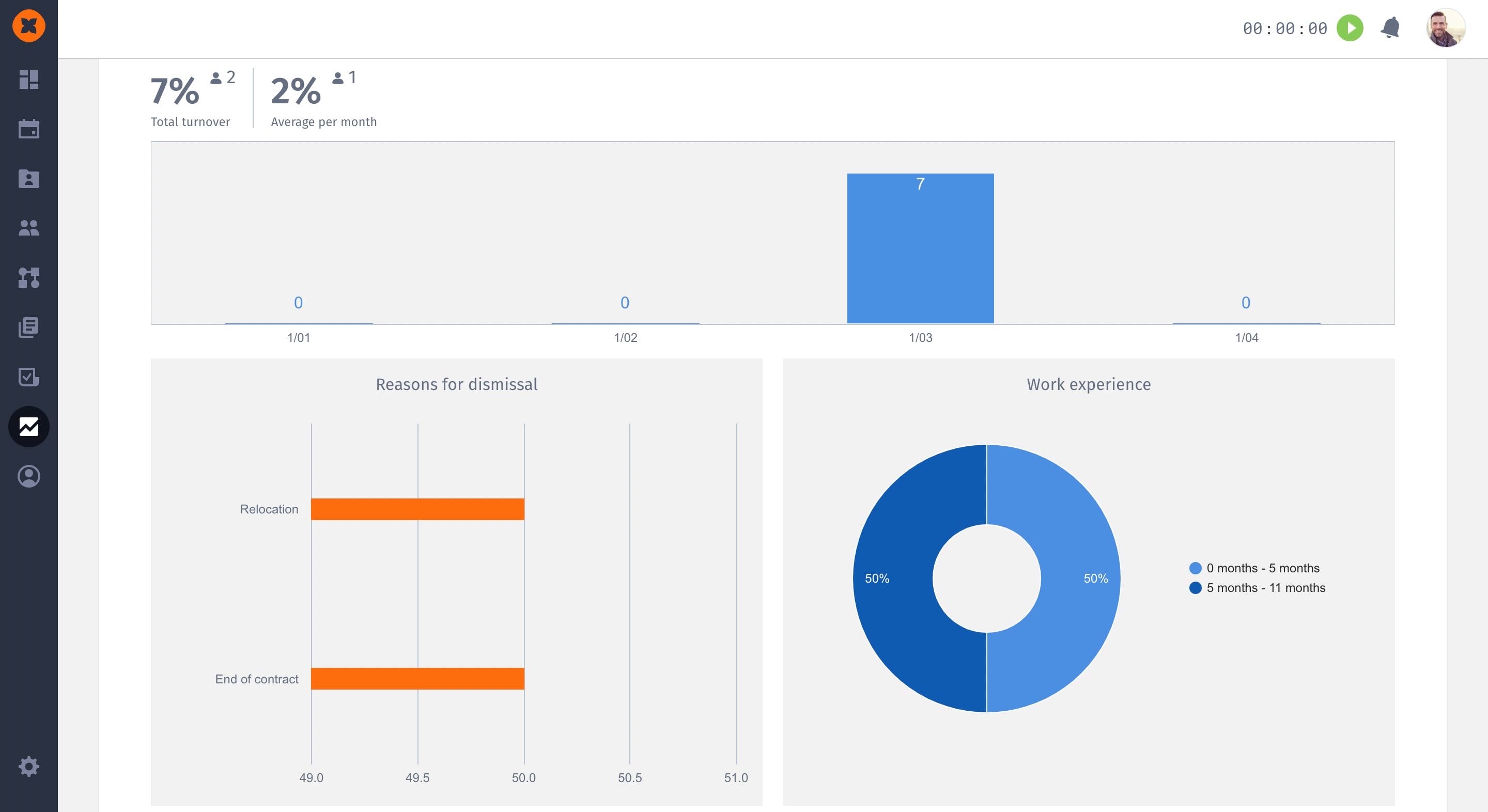1488x812 pixels.
Task: Click the 0 value above 1/04
Action: pos(1246,303)
